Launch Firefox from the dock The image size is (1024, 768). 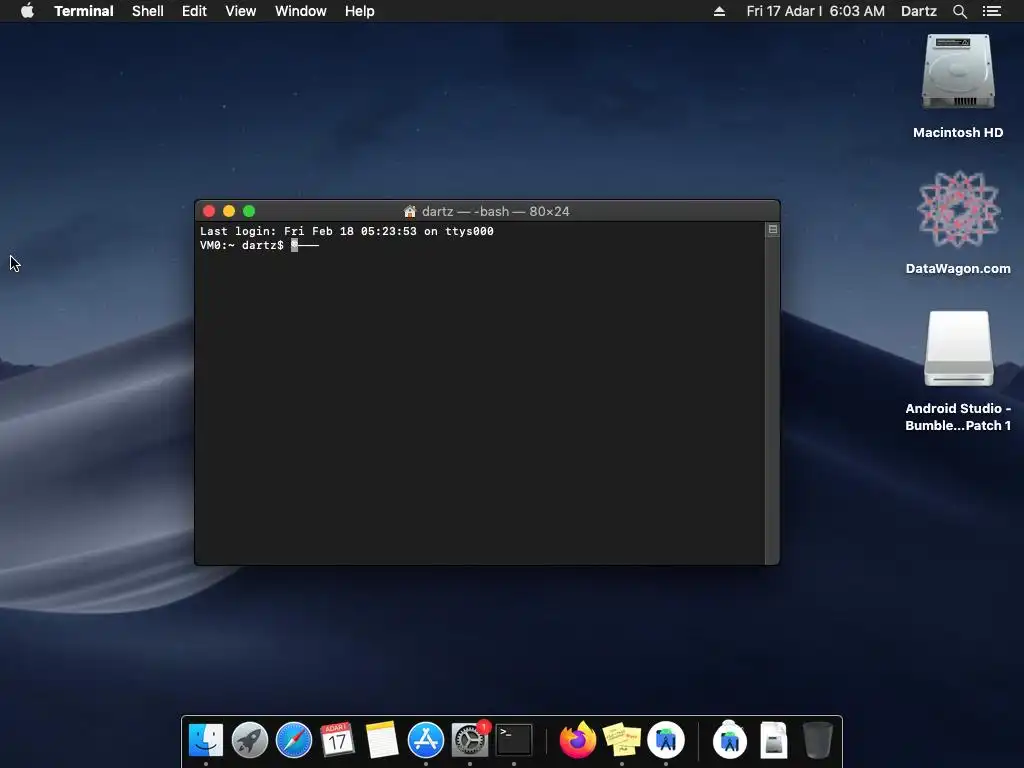(578, 740)
